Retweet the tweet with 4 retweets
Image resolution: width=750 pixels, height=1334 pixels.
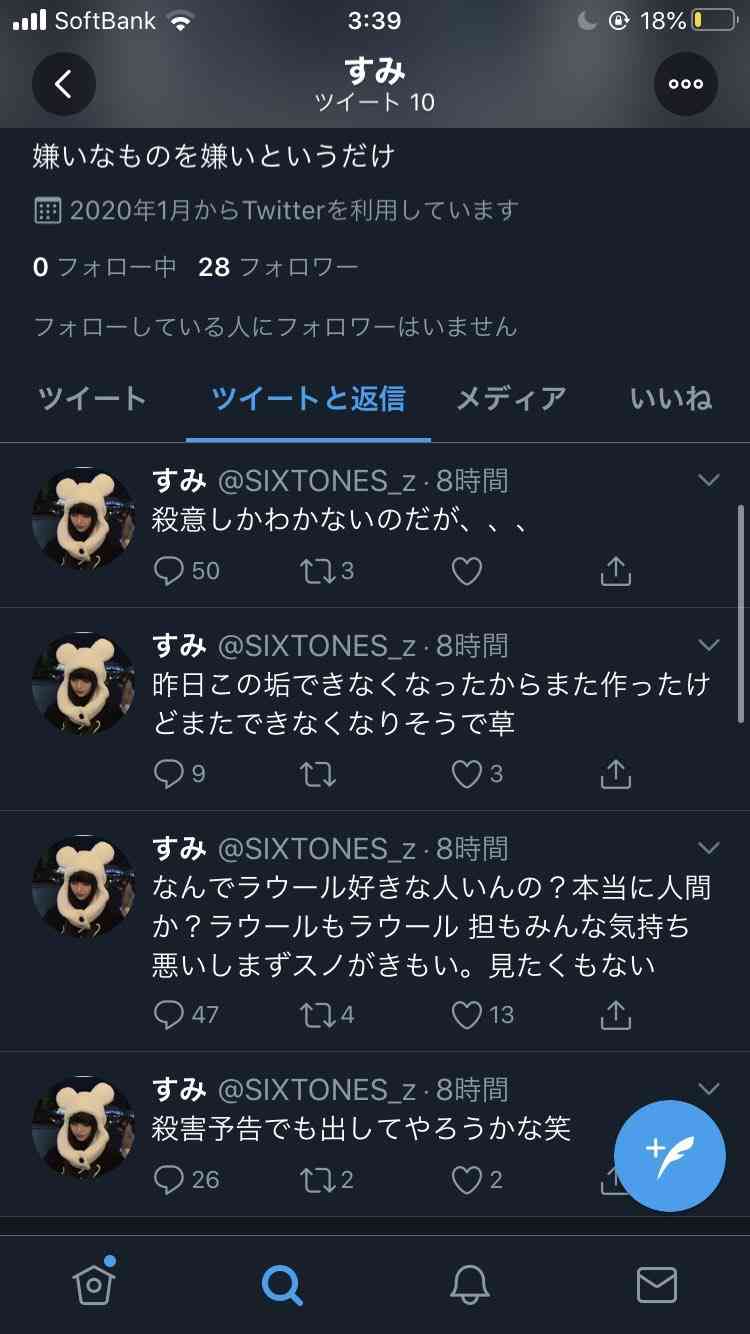317,1015
